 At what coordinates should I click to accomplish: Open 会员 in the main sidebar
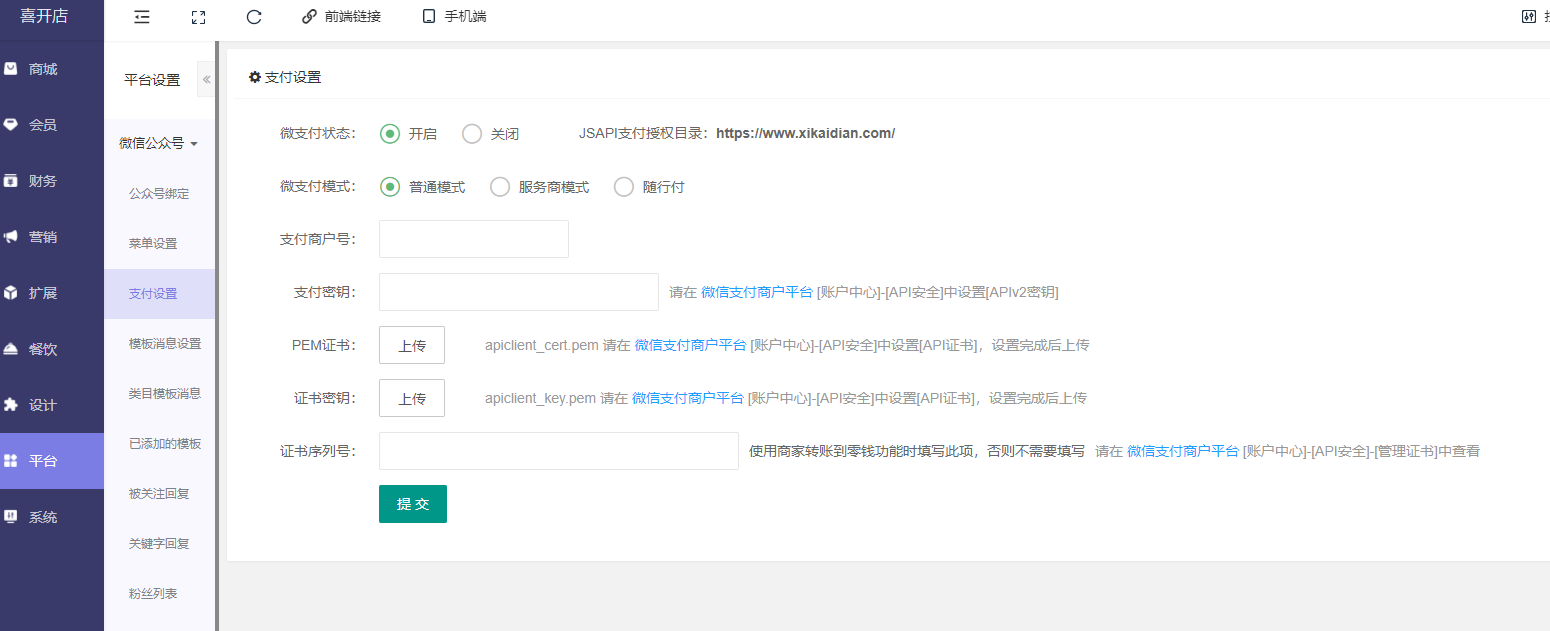(x=52, y=125)
